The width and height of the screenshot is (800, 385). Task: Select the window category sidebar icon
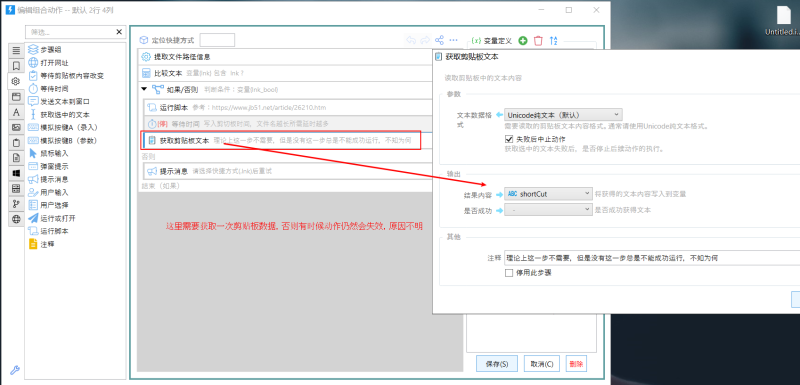coord(16,96)
